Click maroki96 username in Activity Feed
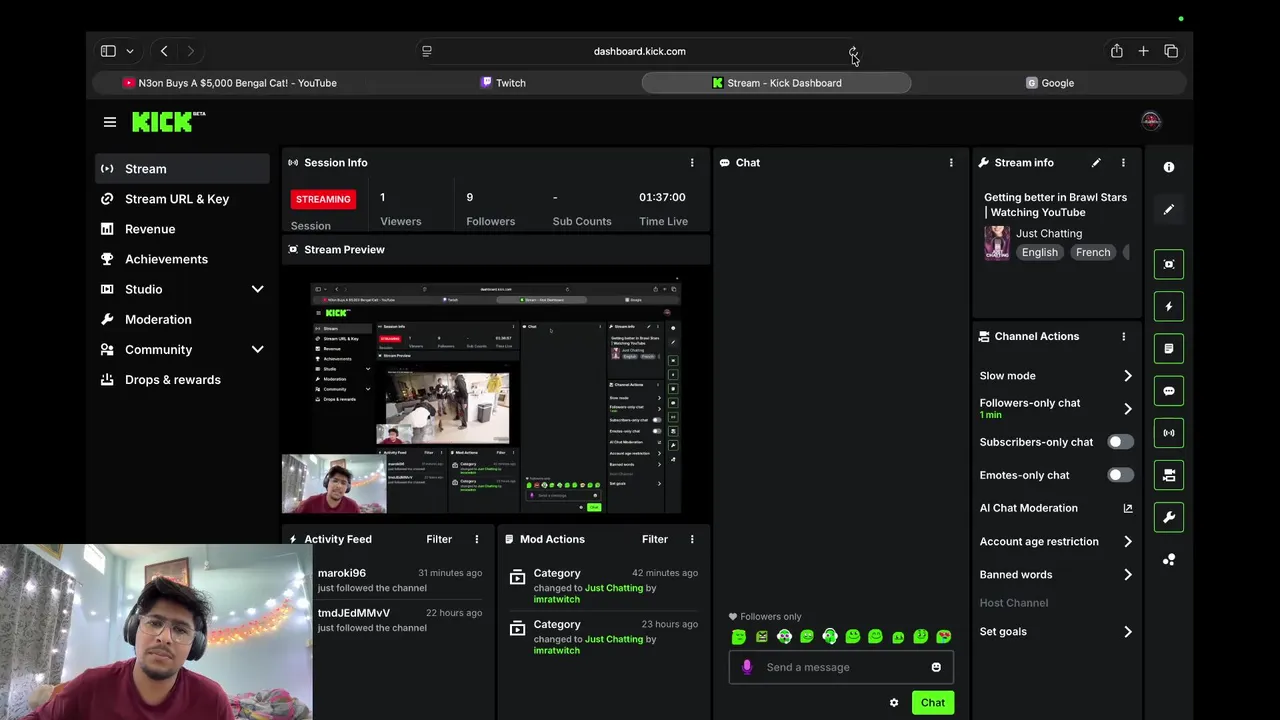 pos(342,573)
